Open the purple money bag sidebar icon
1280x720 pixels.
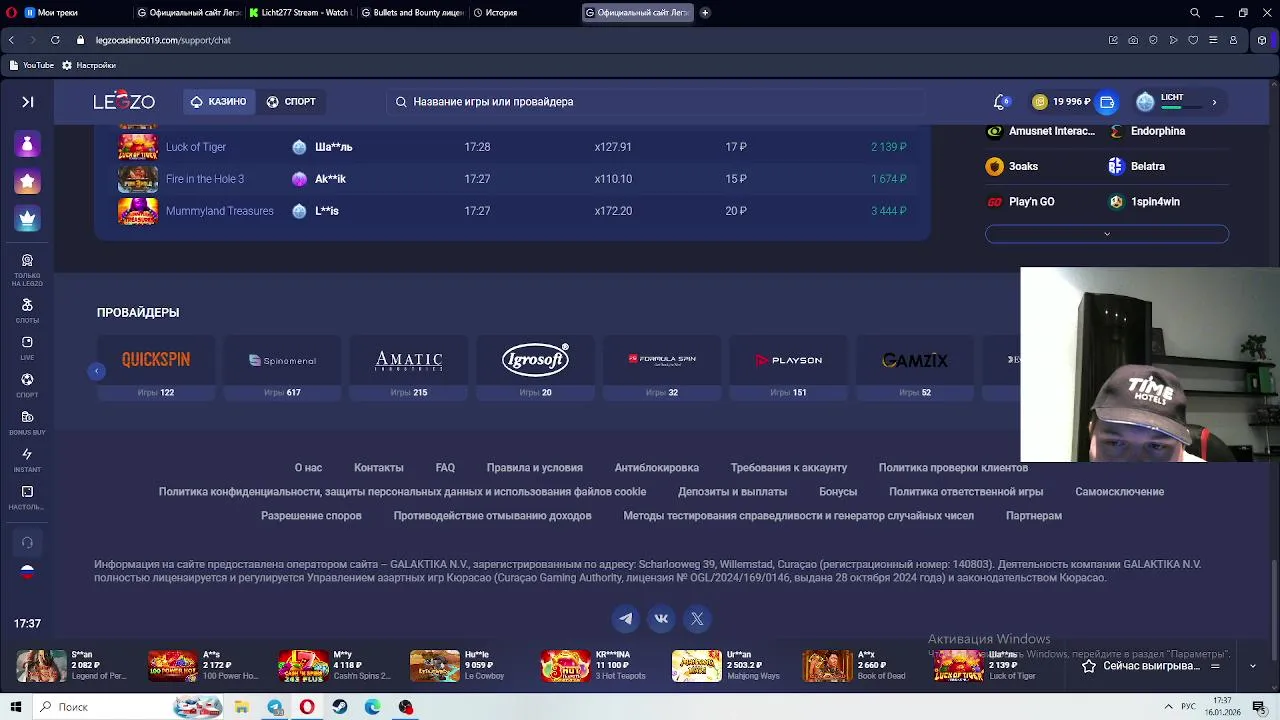point(27,145)
